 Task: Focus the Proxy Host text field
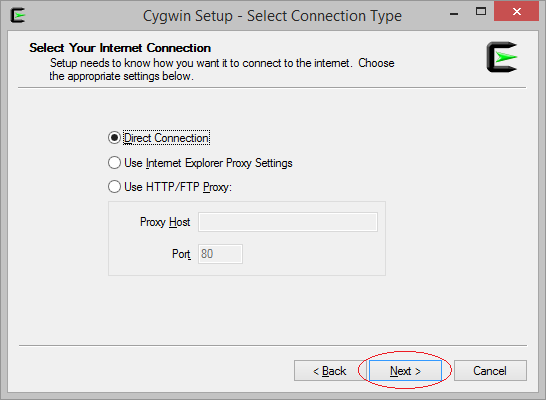click(x=288, y=222)
